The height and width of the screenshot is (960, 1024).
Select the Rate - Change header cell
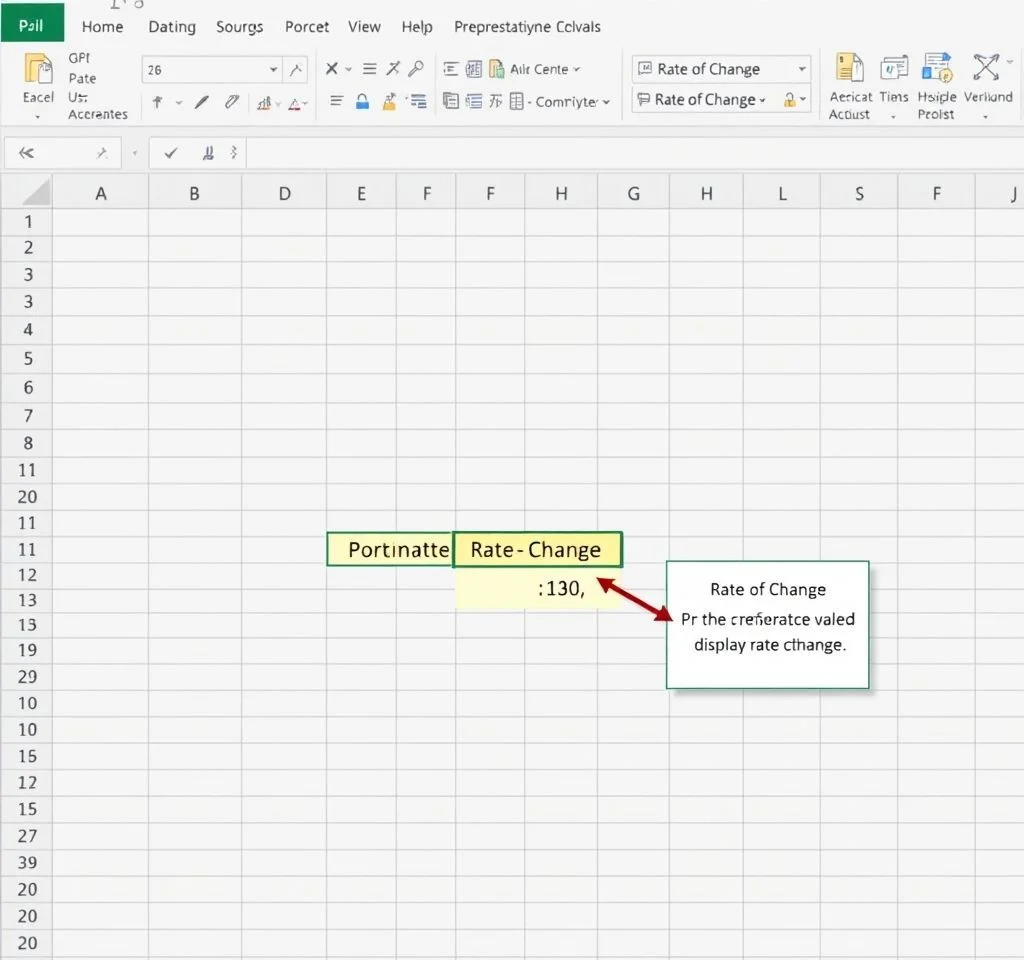(537, 549)
